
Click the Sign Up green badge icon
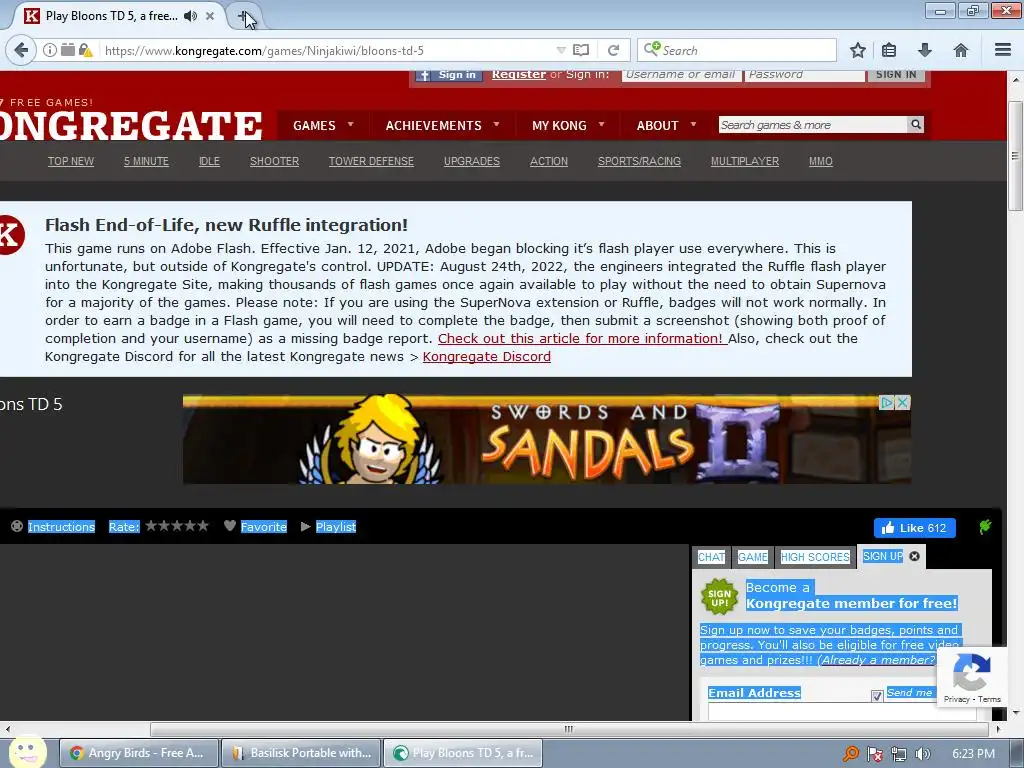pos(719,597)
